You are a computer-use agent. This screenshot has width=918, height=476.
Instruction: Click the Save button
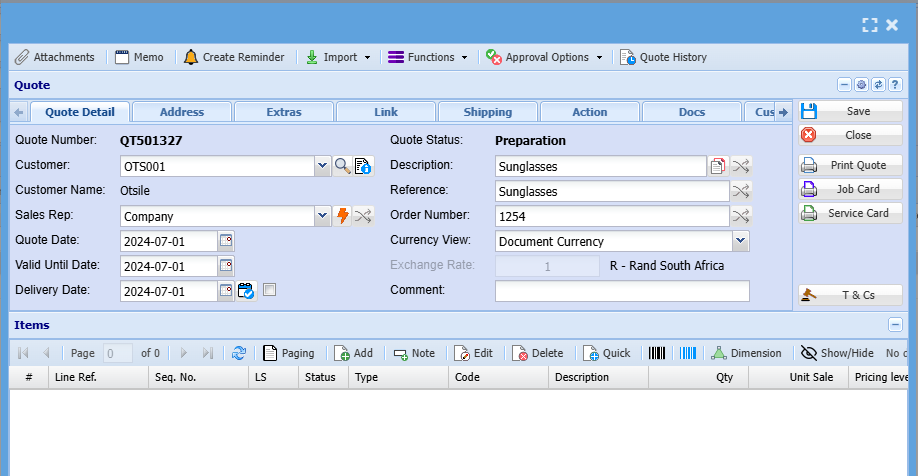tap(850, 111)
